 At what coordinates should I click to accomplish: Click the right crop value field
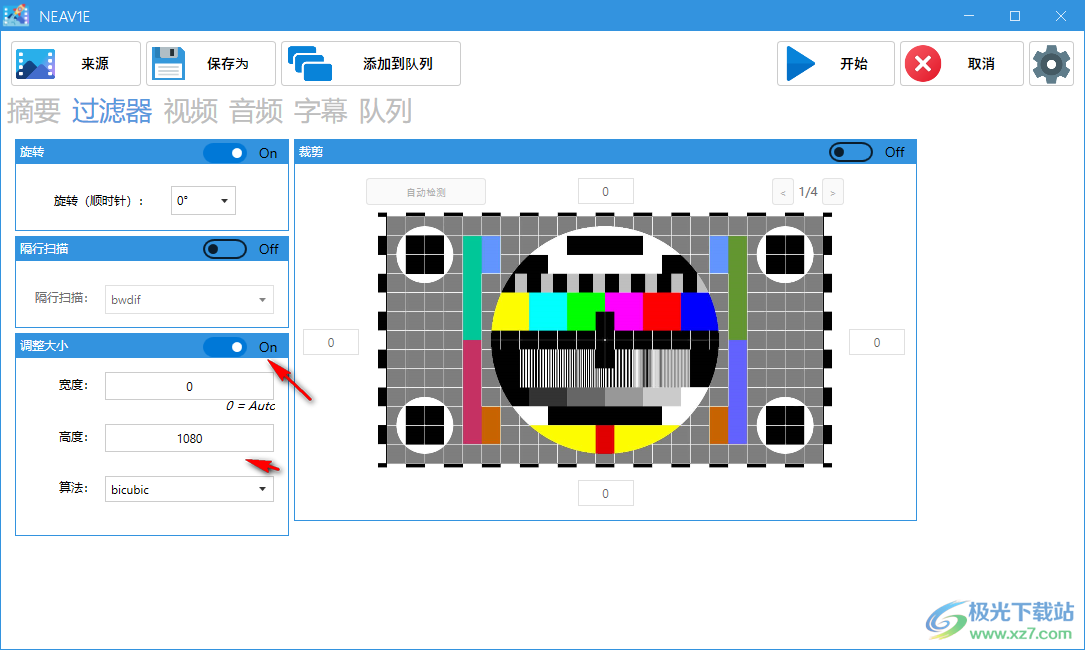tap(877, 342)
